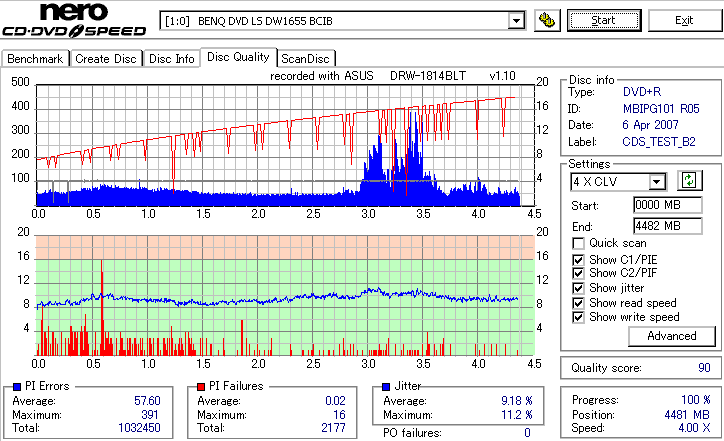Enable the Quick scan checkbox

point(578,243)
